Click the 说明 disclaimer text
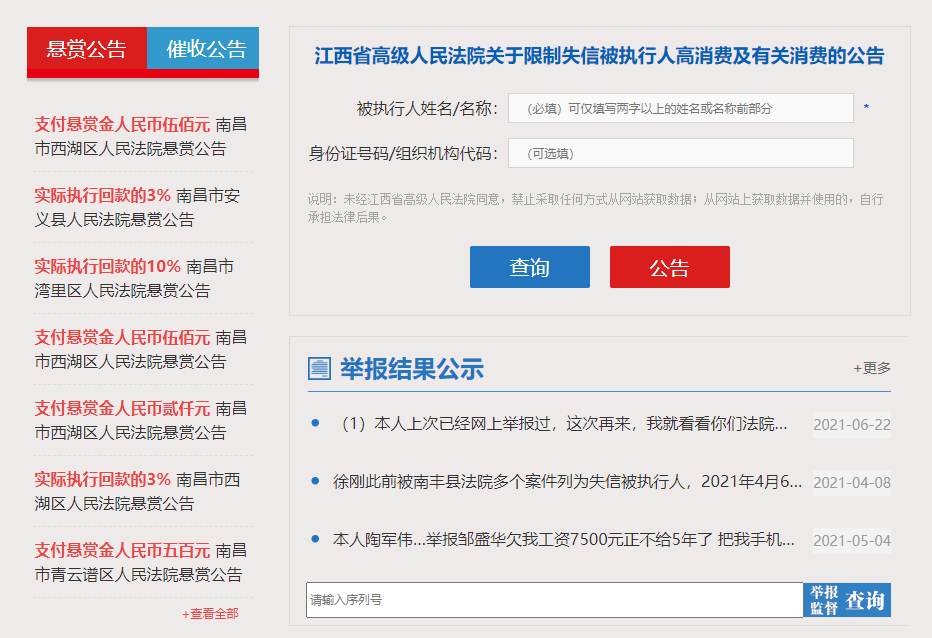The width and height of the screenshot is (932, 638). tap(596, 208)
